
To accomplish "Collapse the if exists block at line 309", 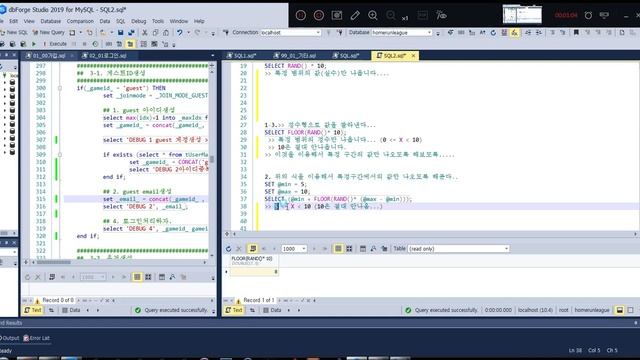I will pyautogui.click(x=60, y=155).
